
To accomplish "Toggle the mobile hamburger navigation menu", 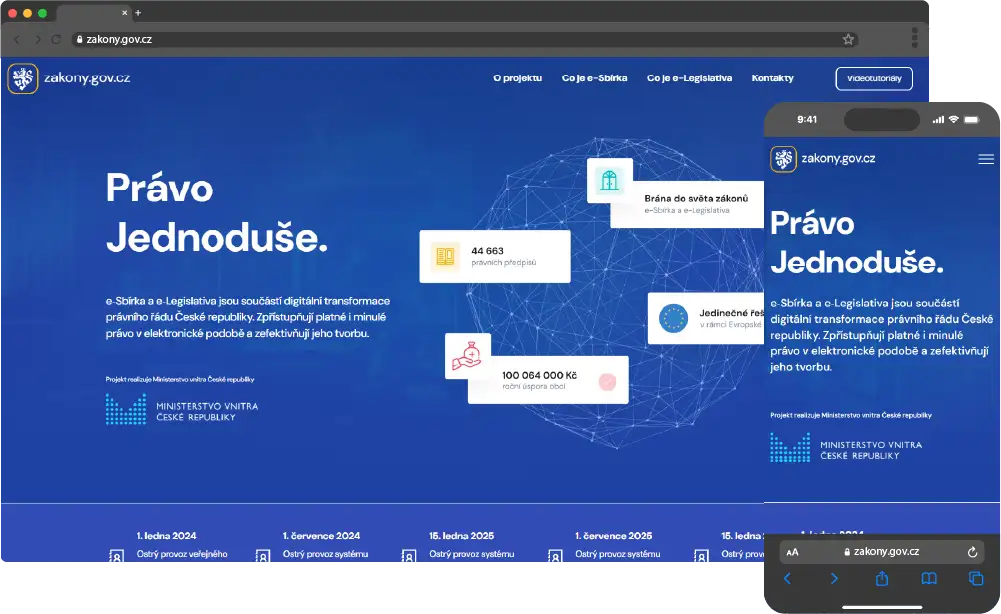I will click(986, 157).
